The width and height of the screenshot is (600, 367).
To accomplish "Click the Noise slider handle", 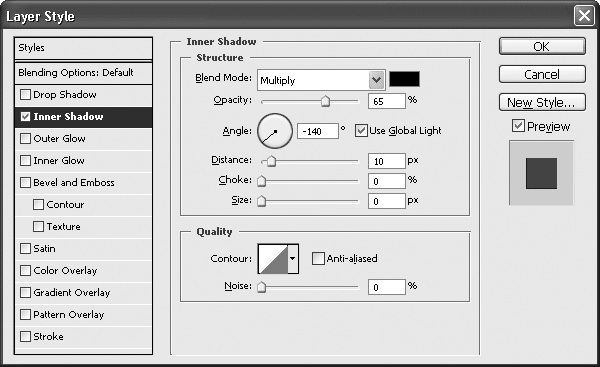I will click(x=261, y=287).
